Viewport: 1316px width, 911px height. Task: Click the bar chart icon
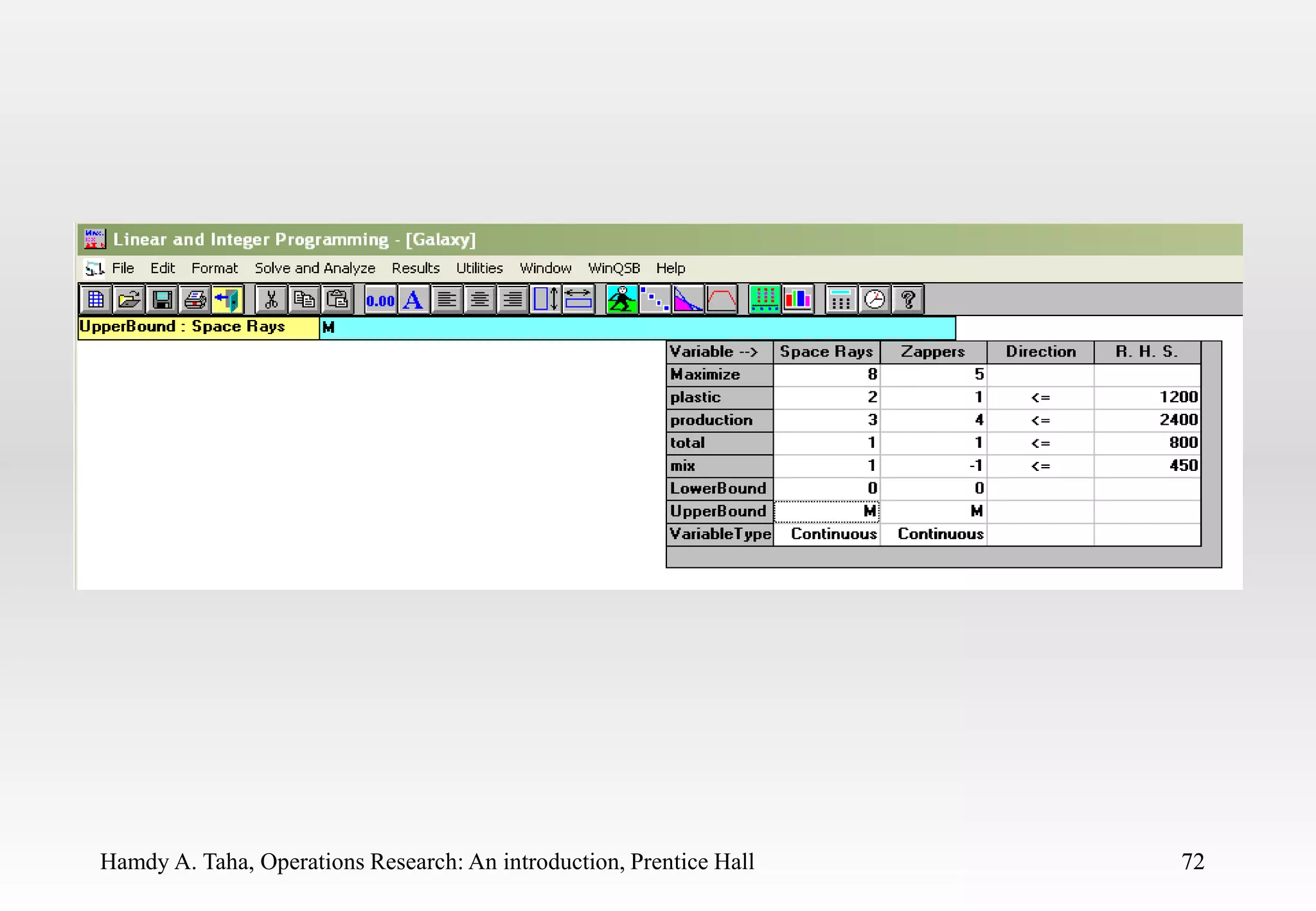click(x=798, y=299)
